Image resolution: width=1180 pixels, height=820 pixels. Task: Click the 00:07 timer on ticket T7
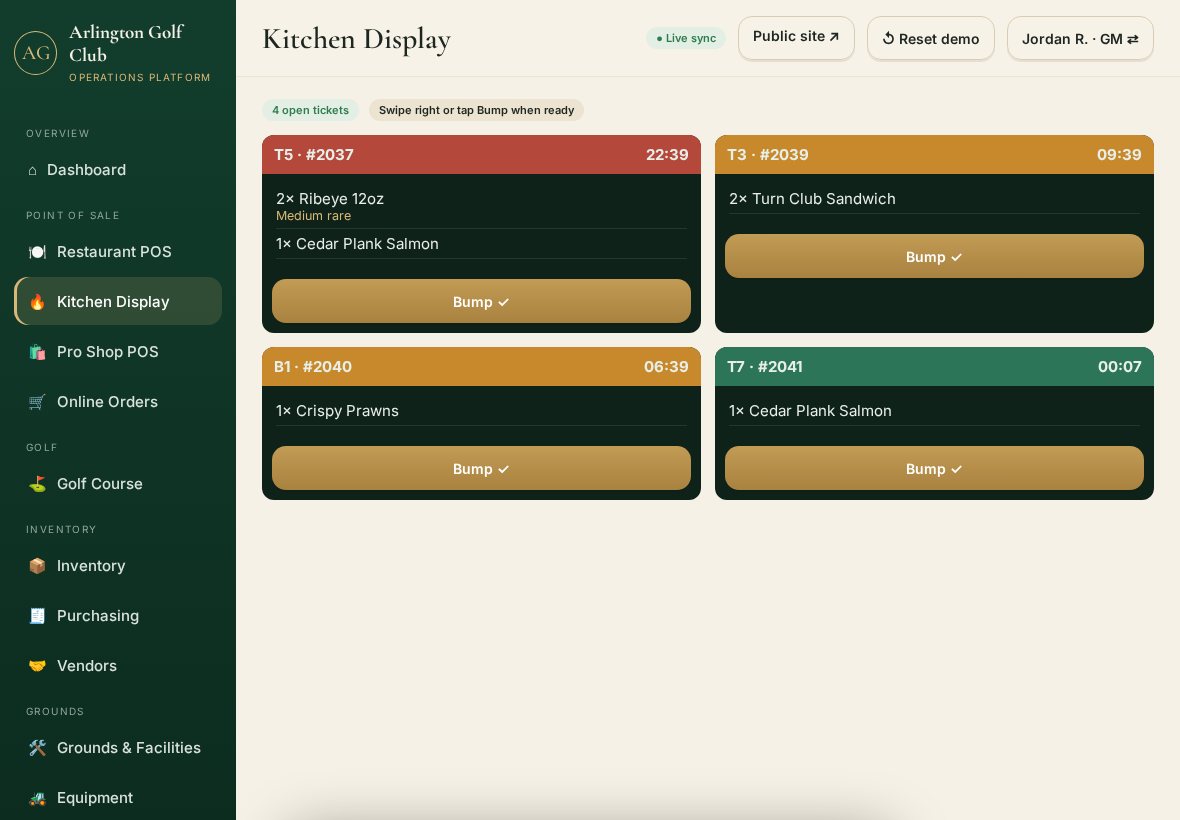pos(1120,367)
